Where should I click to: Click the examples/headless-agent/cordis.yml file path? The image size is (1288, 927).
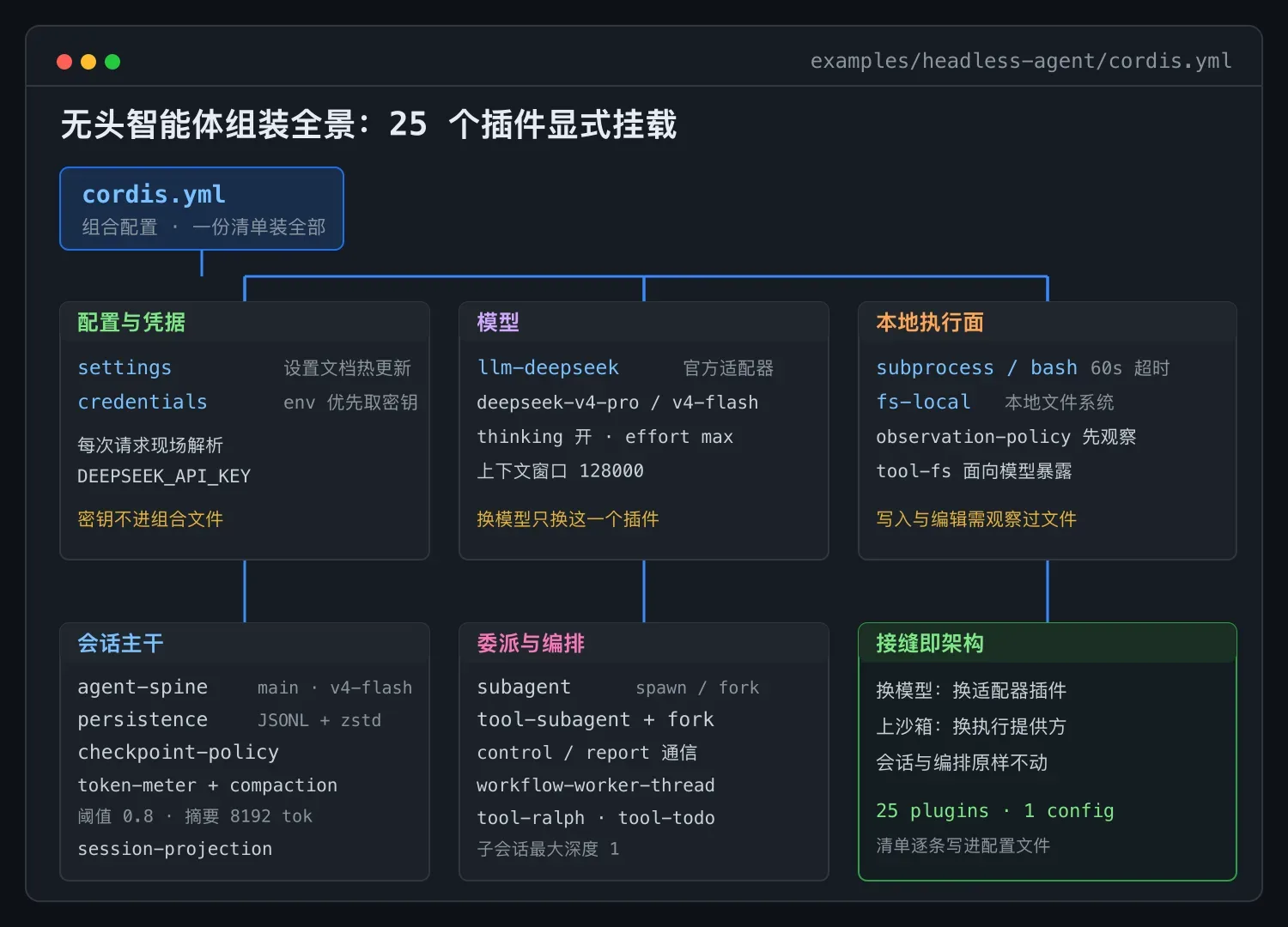pos(1021,61)
